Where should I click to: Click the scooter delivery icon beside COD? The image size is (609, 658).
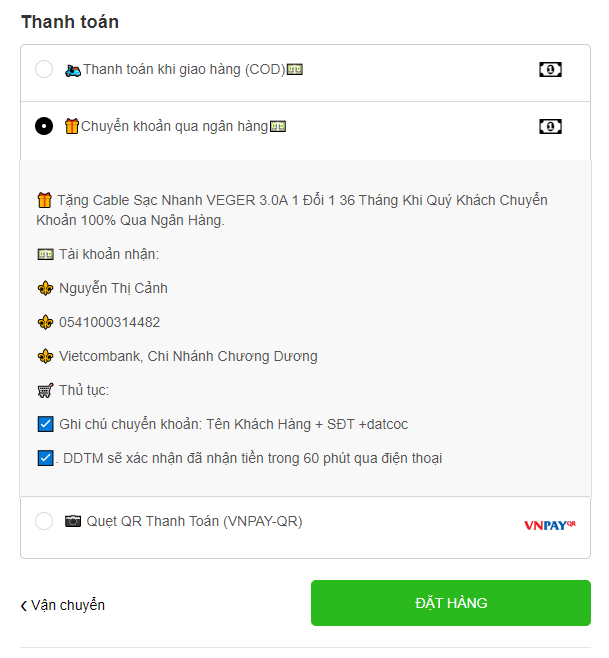click(73, 70)
